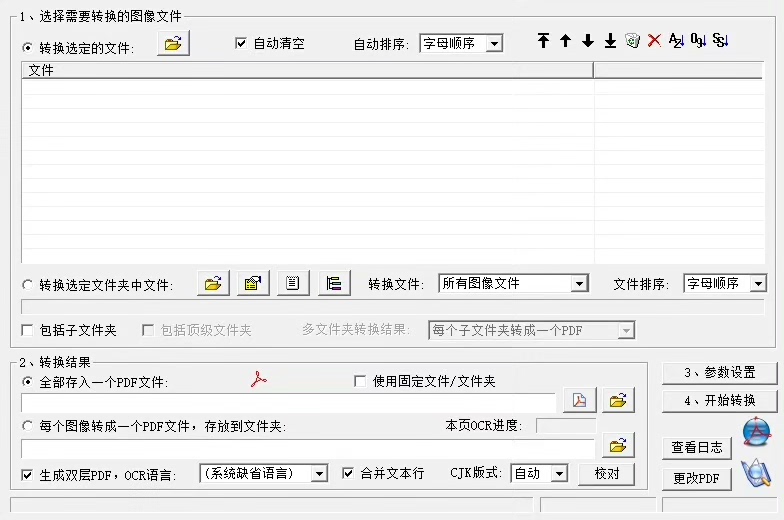Click the single PDF output path field
This screenshot has width=784, height=520.
tap(288, 403)
